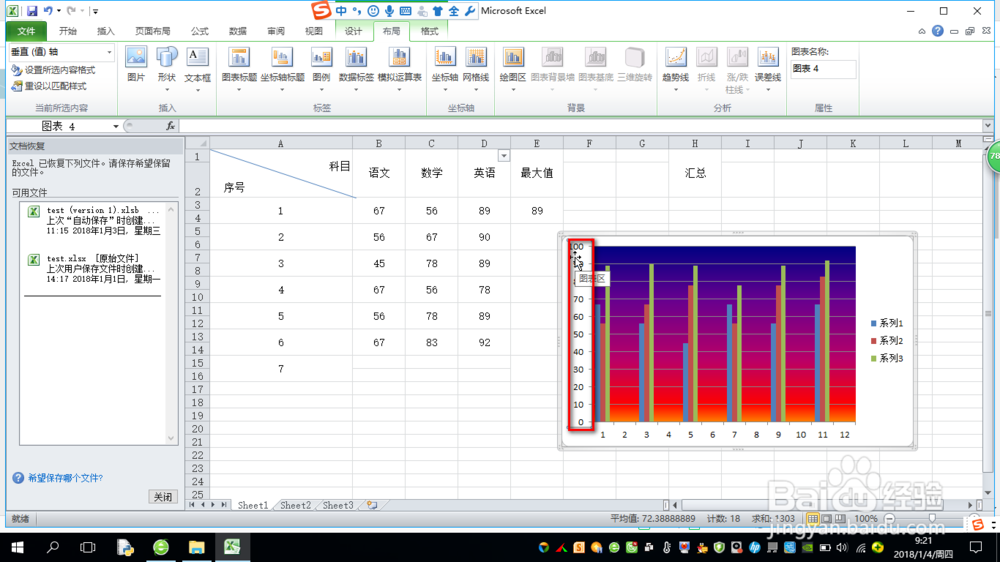This screenshot has height=562, width=1000.
Task: Open Windows Start menu
Action: pyautogui.click(x=17, y=547)
